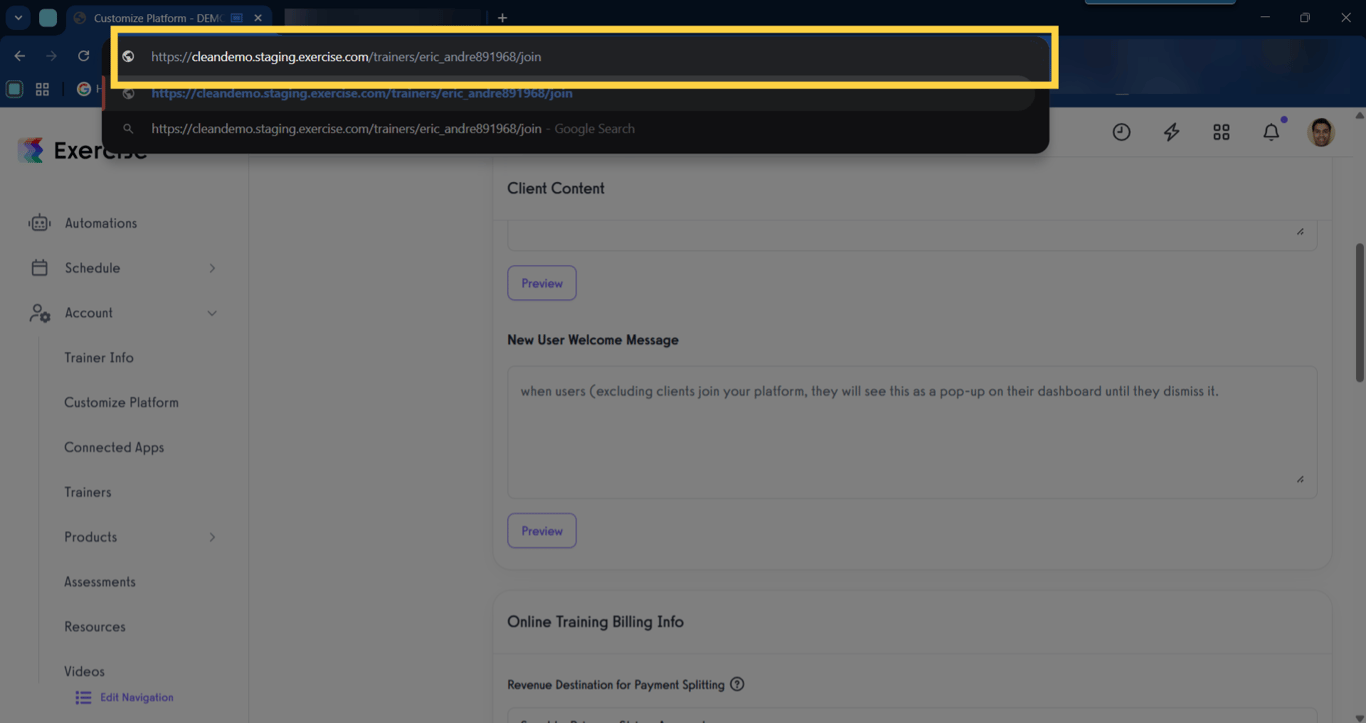Go to Trainer Info
Image resolution: width=1366 pixels, height=723 pixels.
coord(99,358)
